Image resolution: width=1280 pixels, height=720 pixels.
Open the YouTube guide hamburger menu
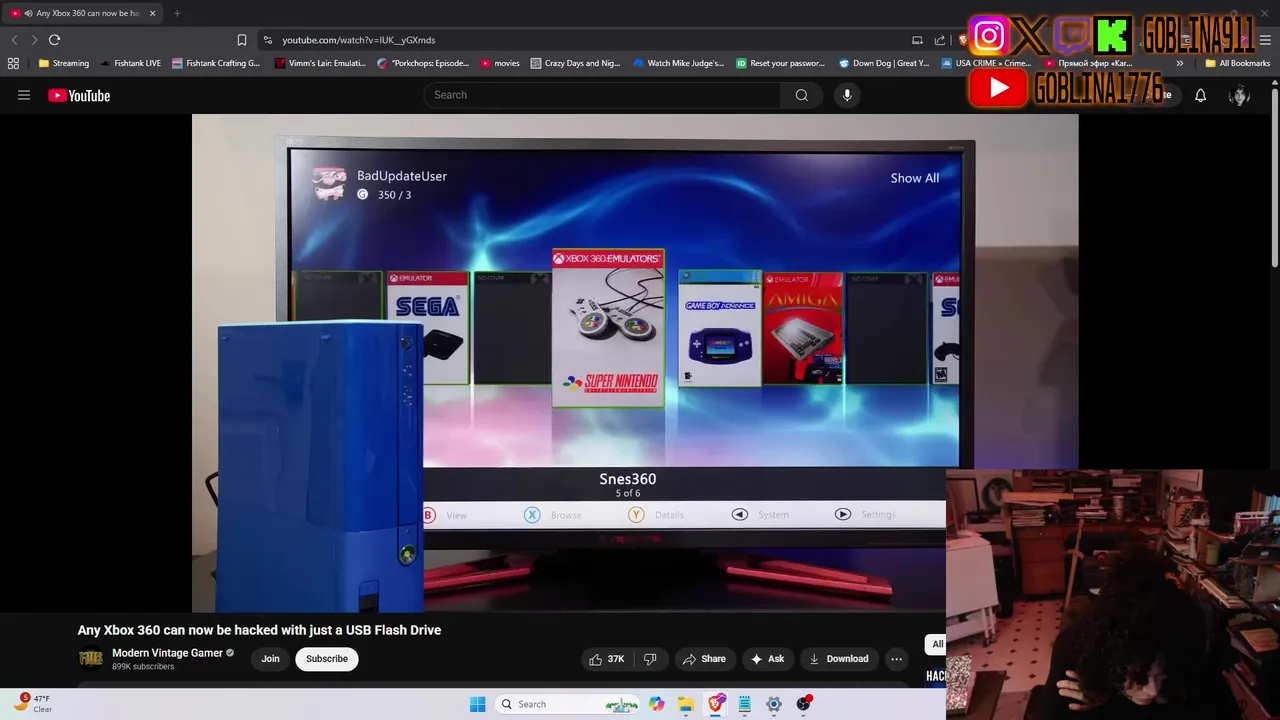[x=24, y=95]
